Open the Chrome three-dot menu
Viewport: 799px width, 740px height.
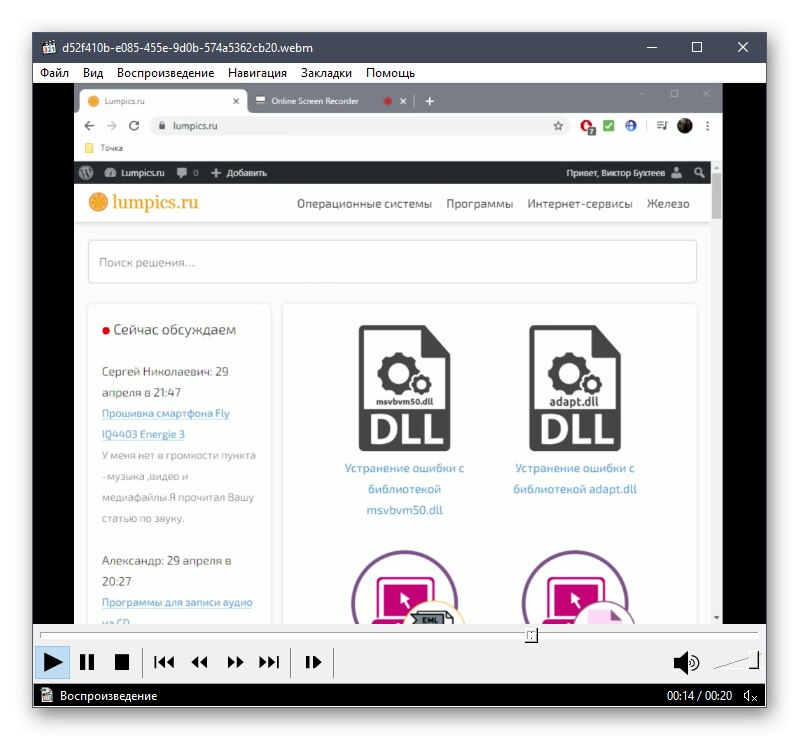tap(707, 126)
